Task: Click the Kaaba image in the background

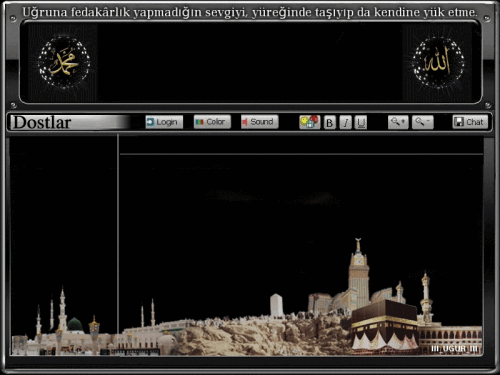Action: [x=383, y=323]
